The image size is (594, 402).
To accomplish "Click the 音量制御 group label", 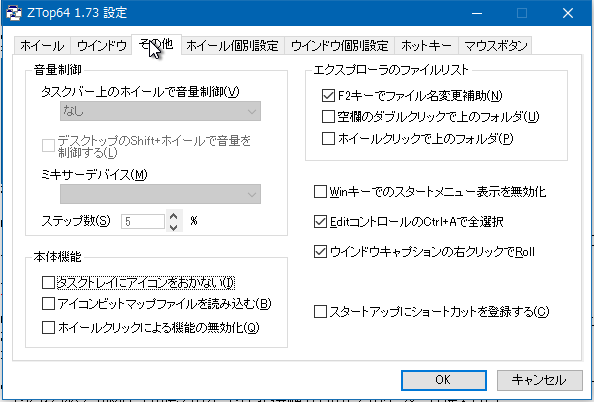I will coord(58,70).
